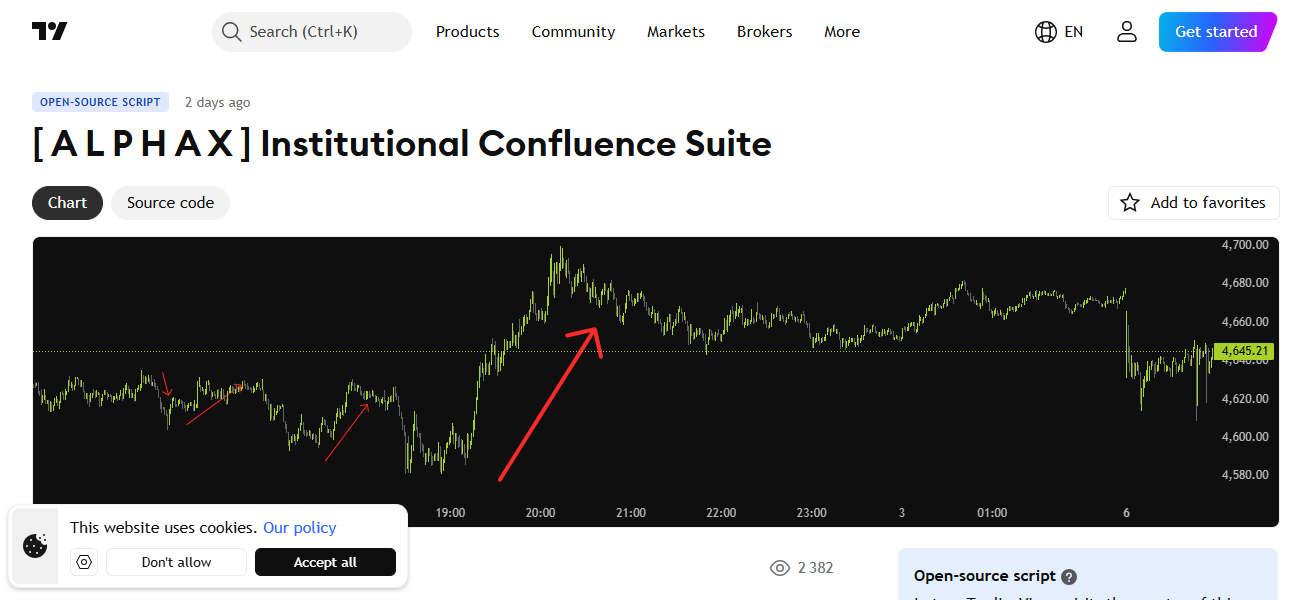Click the TradingView logo
Screen dimensions: 1312x600
(47, 30)
